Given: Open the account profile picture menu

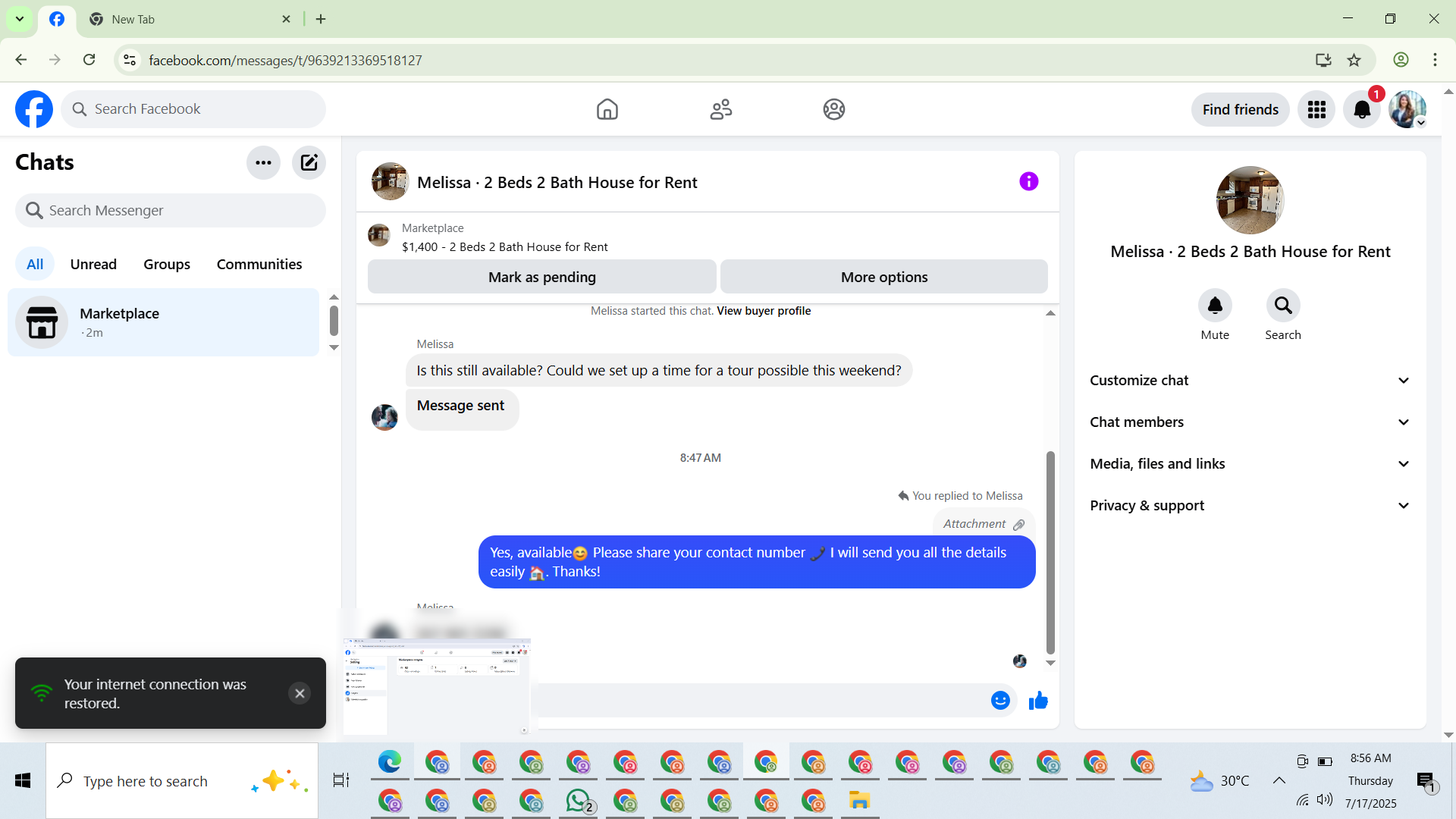Looking at the screenshot, I should (x=1407, y=110).
